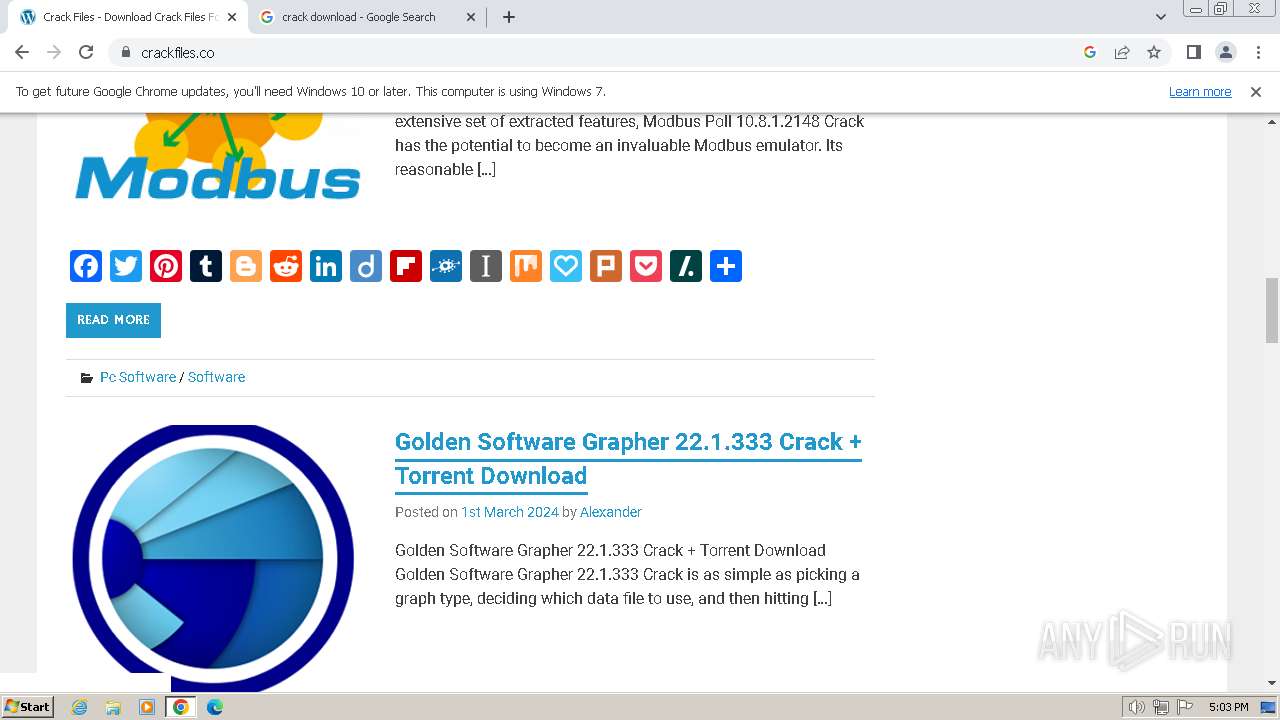Click the 5:03 PM clock

click(x=1229, y=707)
